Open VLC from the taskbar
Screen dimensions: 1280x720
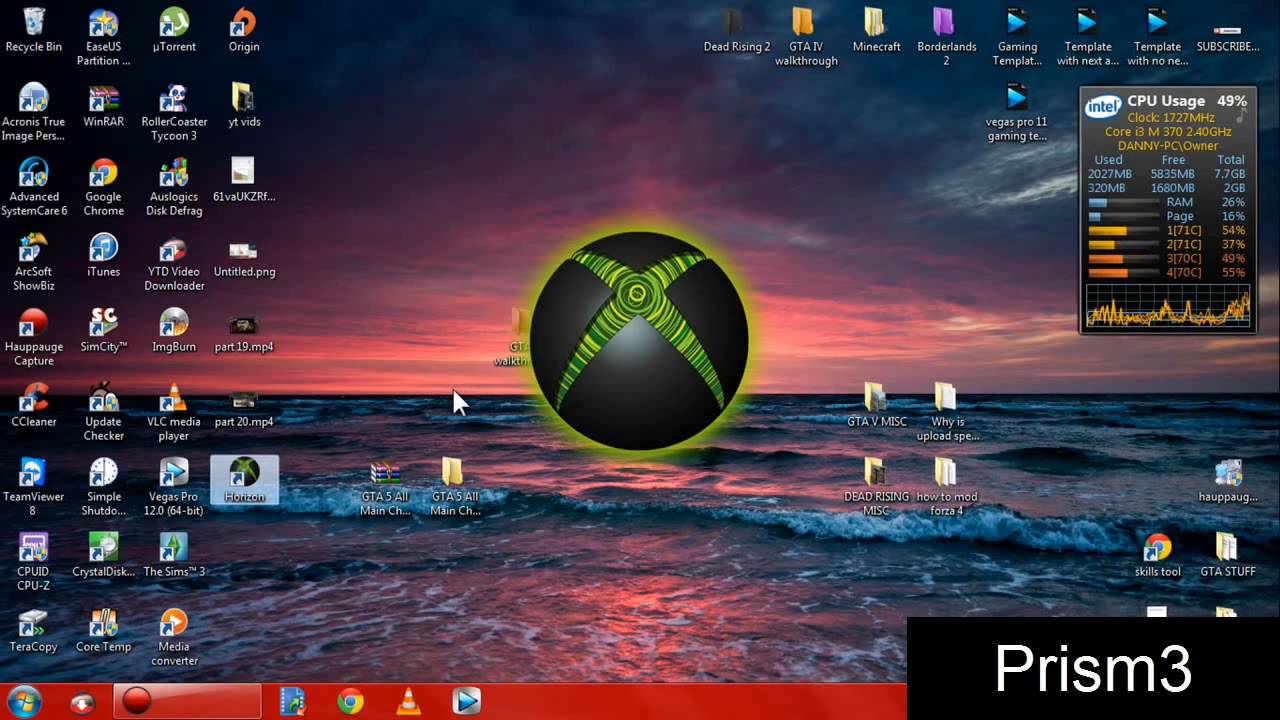click(x=408, y=702)
